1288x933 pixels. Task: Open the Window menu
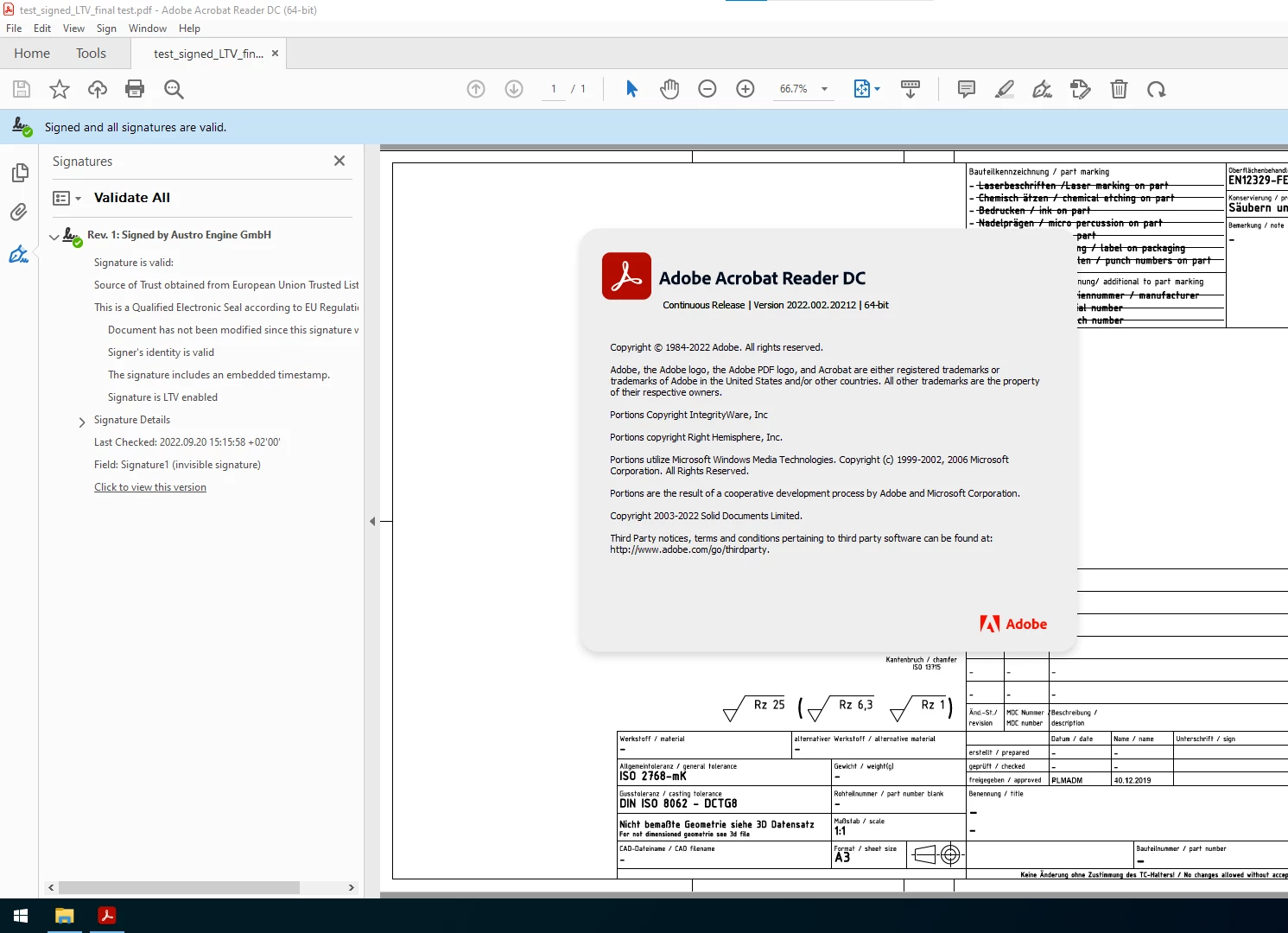coord(148,29)
